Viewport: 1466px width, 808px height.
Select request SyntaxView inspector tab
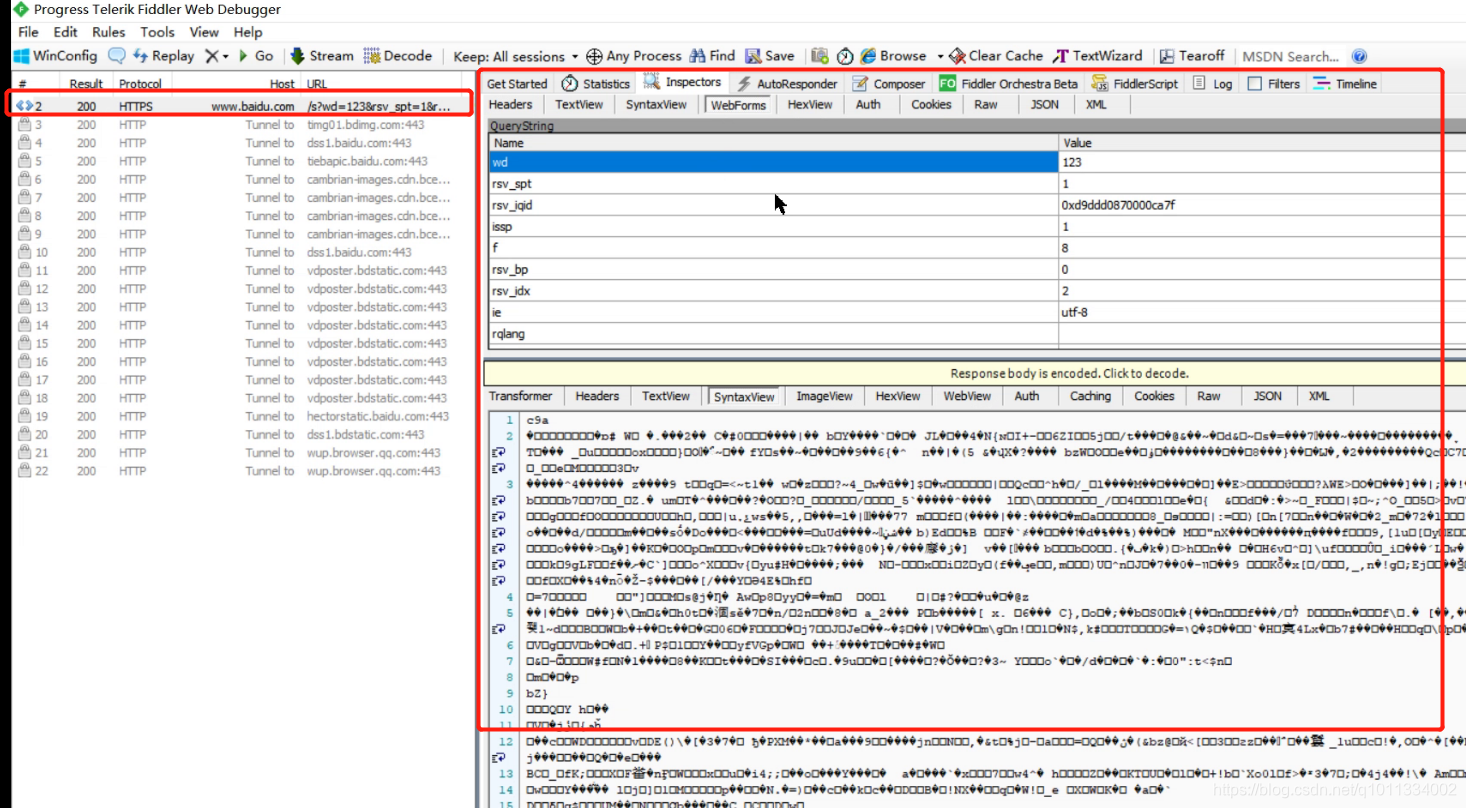coord(657,104)
